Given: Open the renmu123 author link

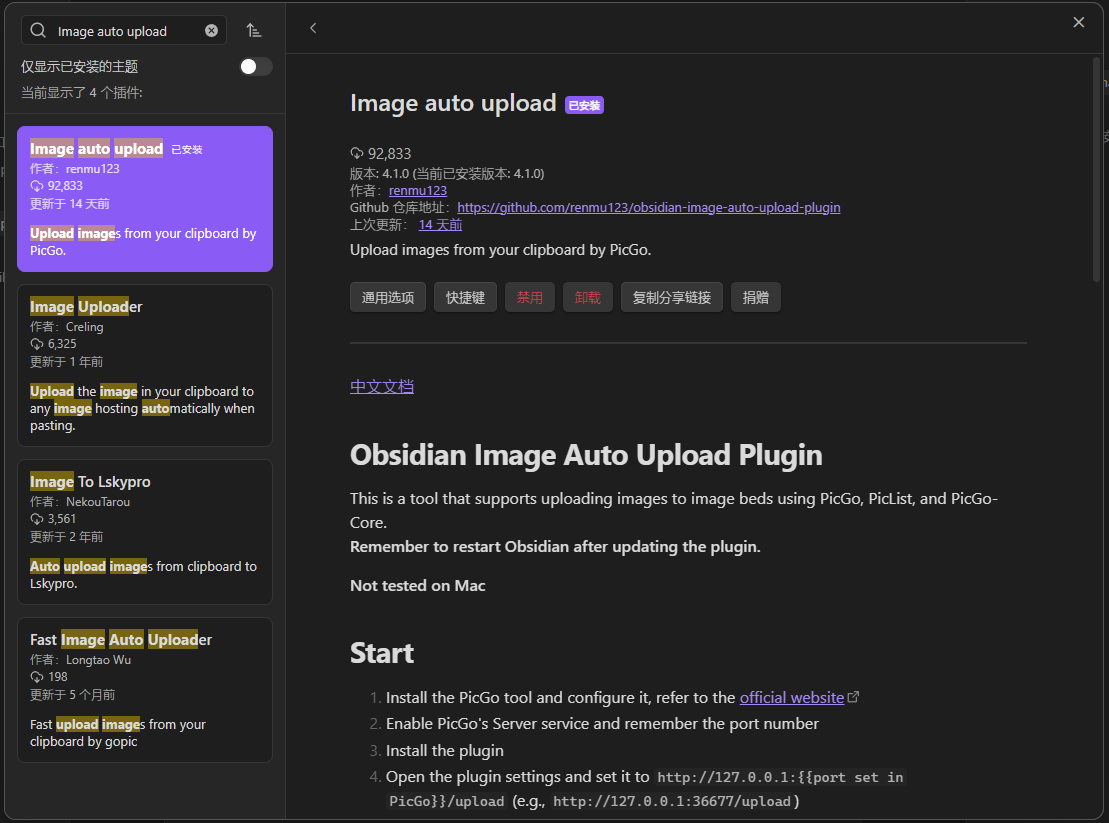Looking at the screenshot, I should coord(417,189).
